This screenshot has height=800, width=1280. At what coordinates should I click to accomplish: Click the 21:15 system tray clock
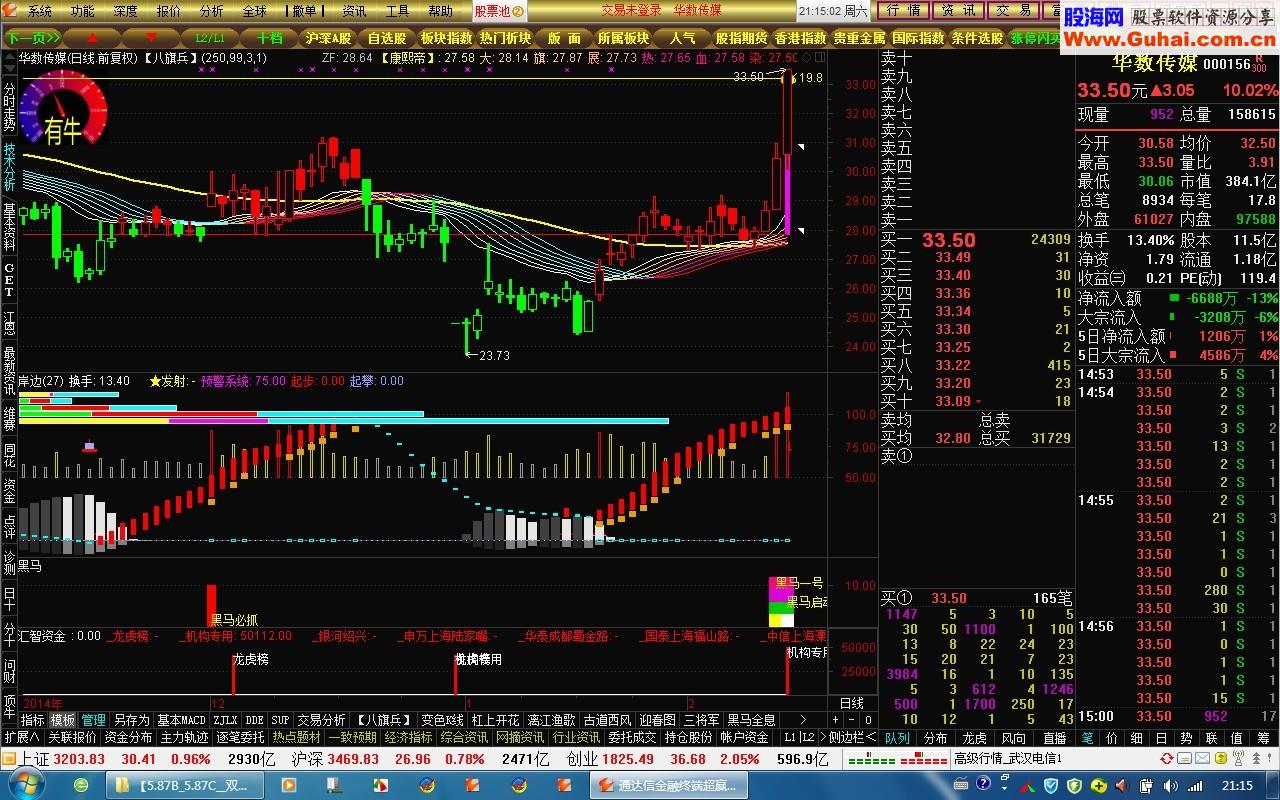pos(1236,785)
